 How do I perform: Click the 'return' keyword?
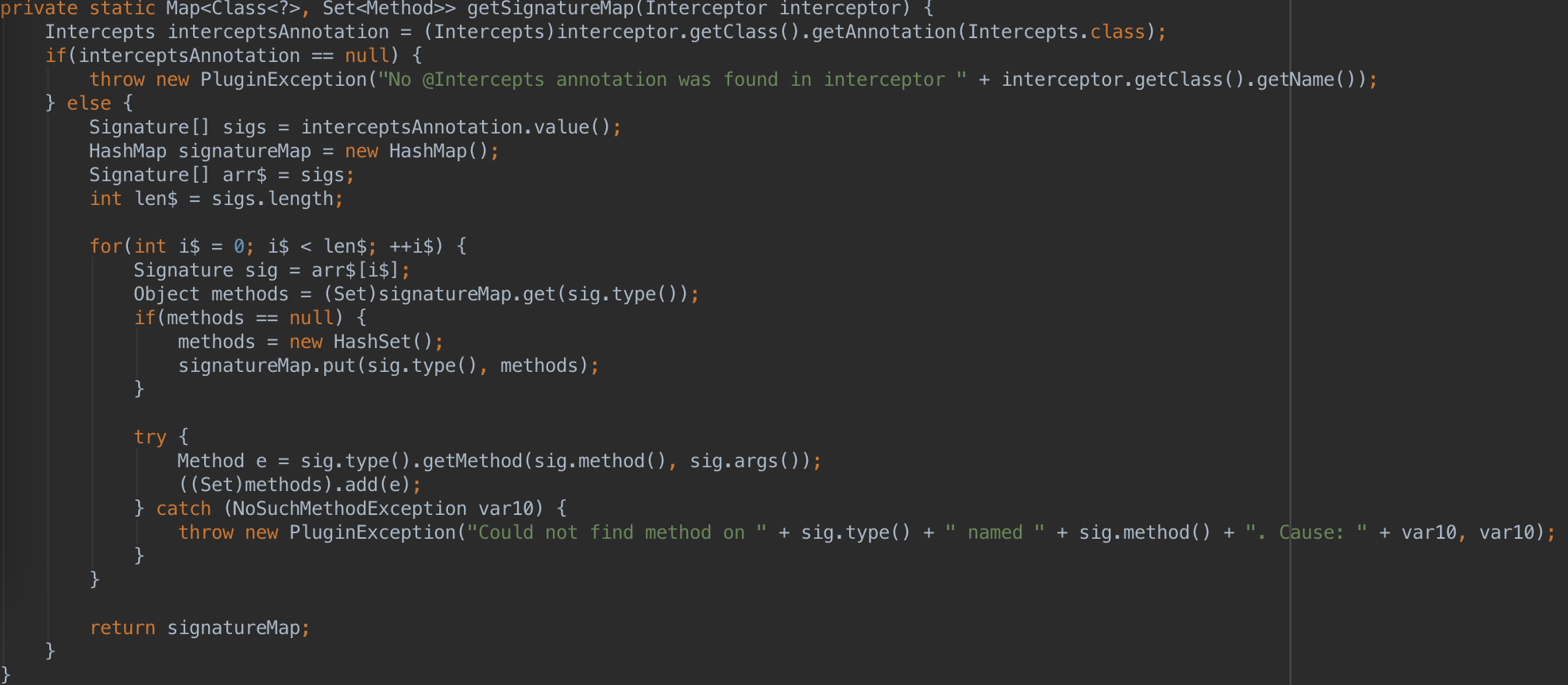(x=122, y=629)
